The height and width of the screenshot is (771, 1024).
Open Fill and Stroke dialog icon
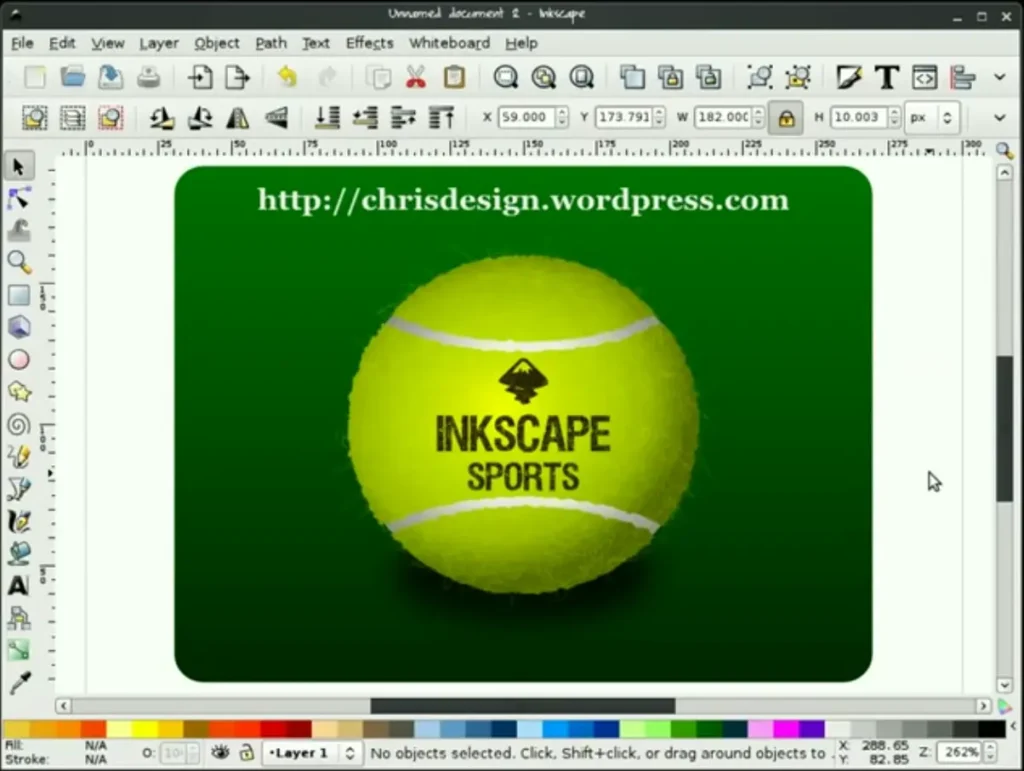tap(848, 77)
